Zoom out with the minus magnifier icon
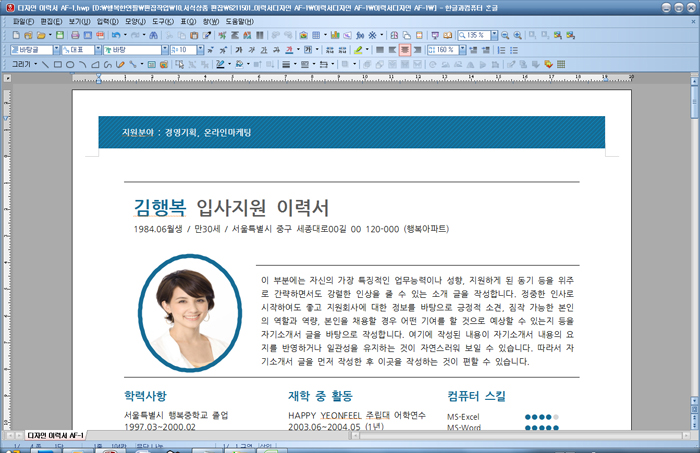Image resolution: width=700 pixels, height=453 pixels. [x=505, y=35]
